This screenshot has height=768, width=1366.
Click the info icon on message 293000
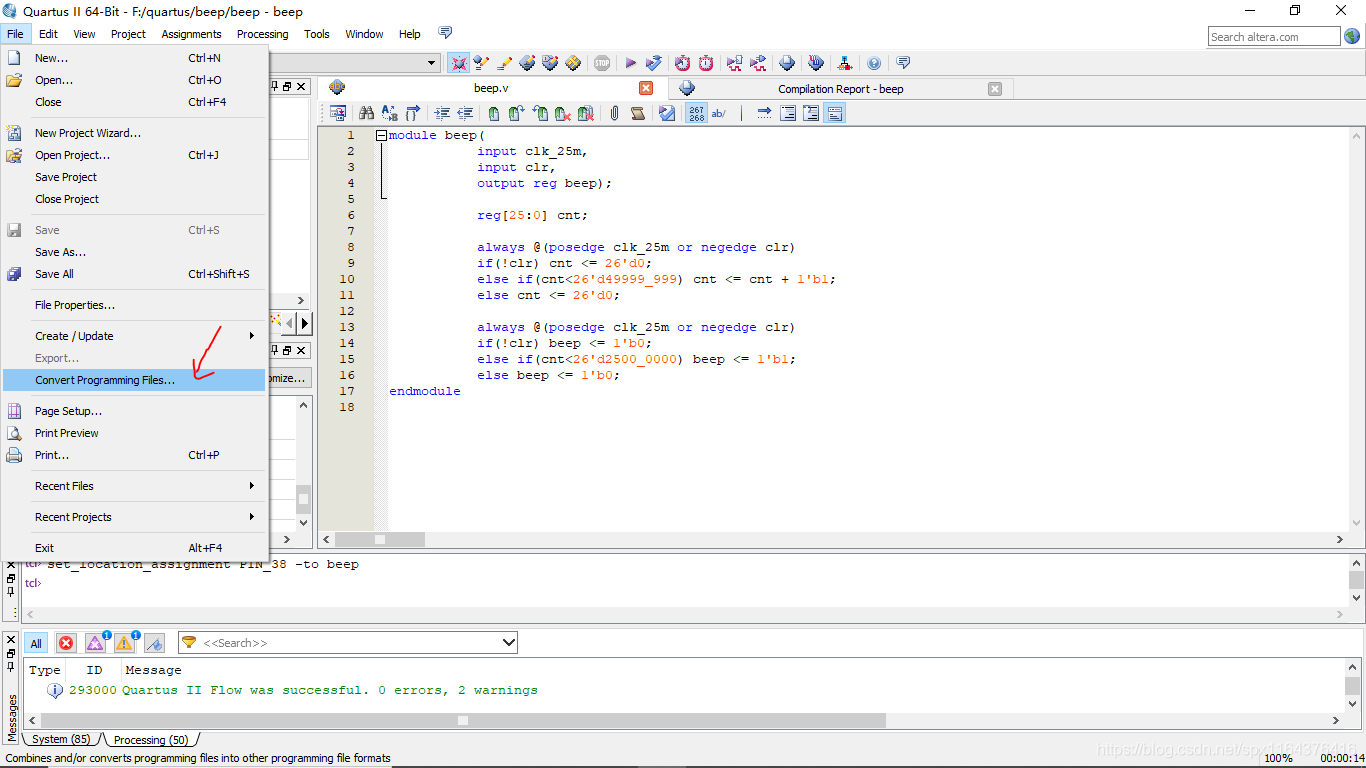[x=55, y=690]
